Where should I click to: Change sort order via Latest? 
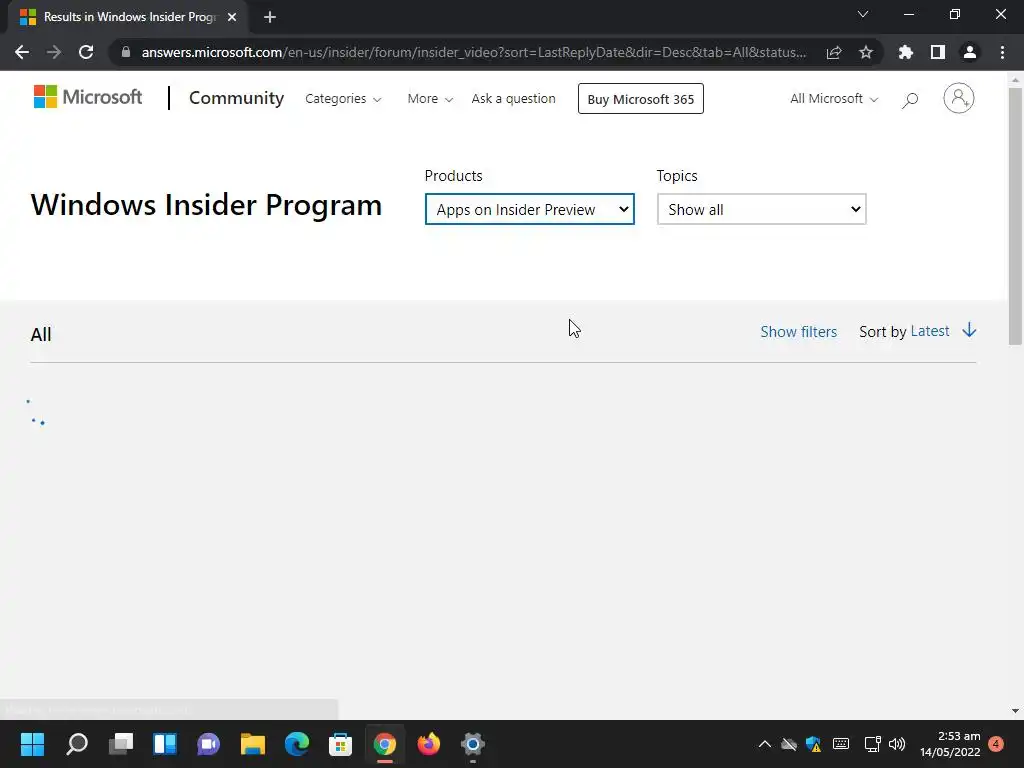coord(930,331)
